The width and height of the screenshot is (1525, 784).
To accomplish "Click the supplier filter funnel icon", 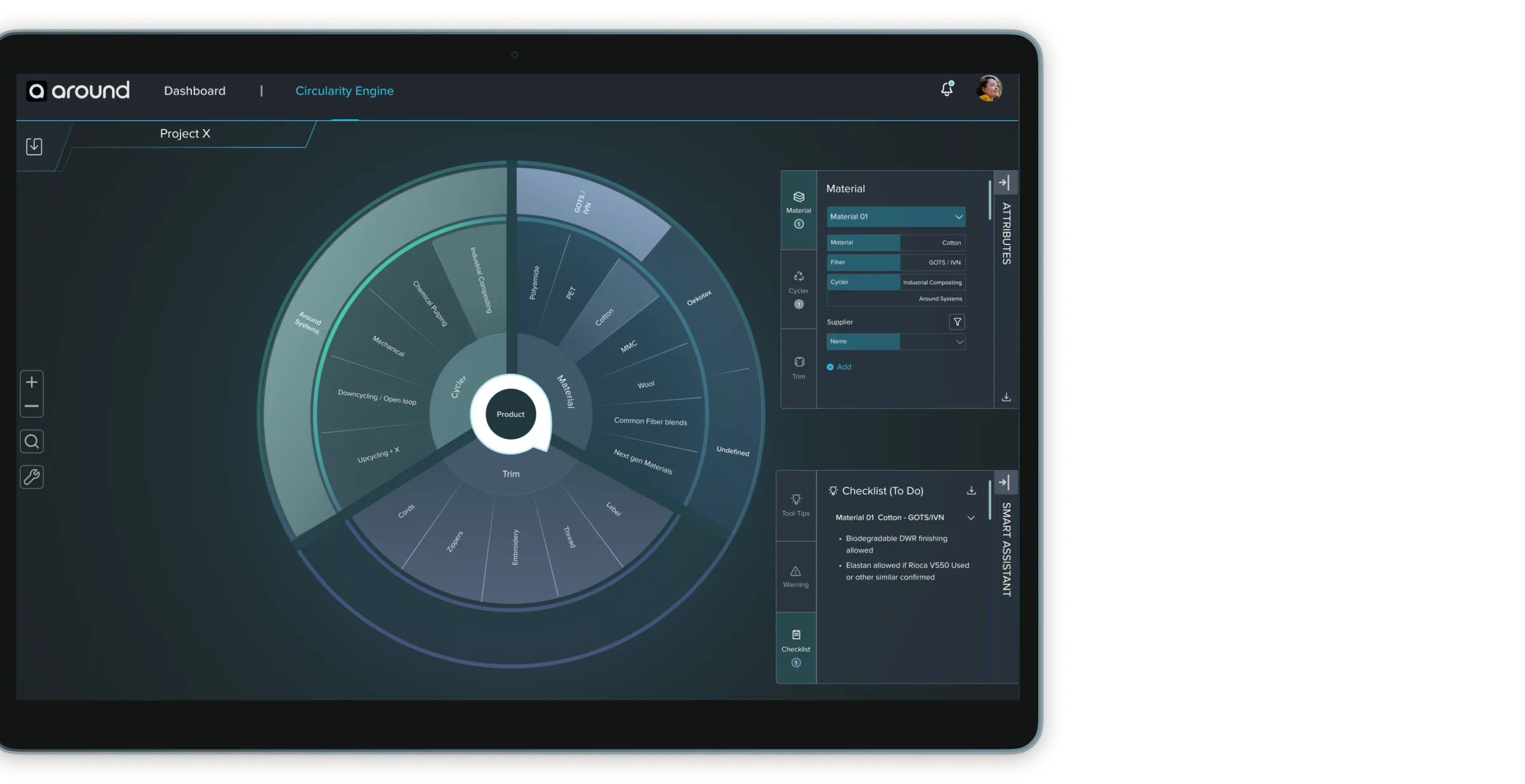I will [x=958, y=321].
